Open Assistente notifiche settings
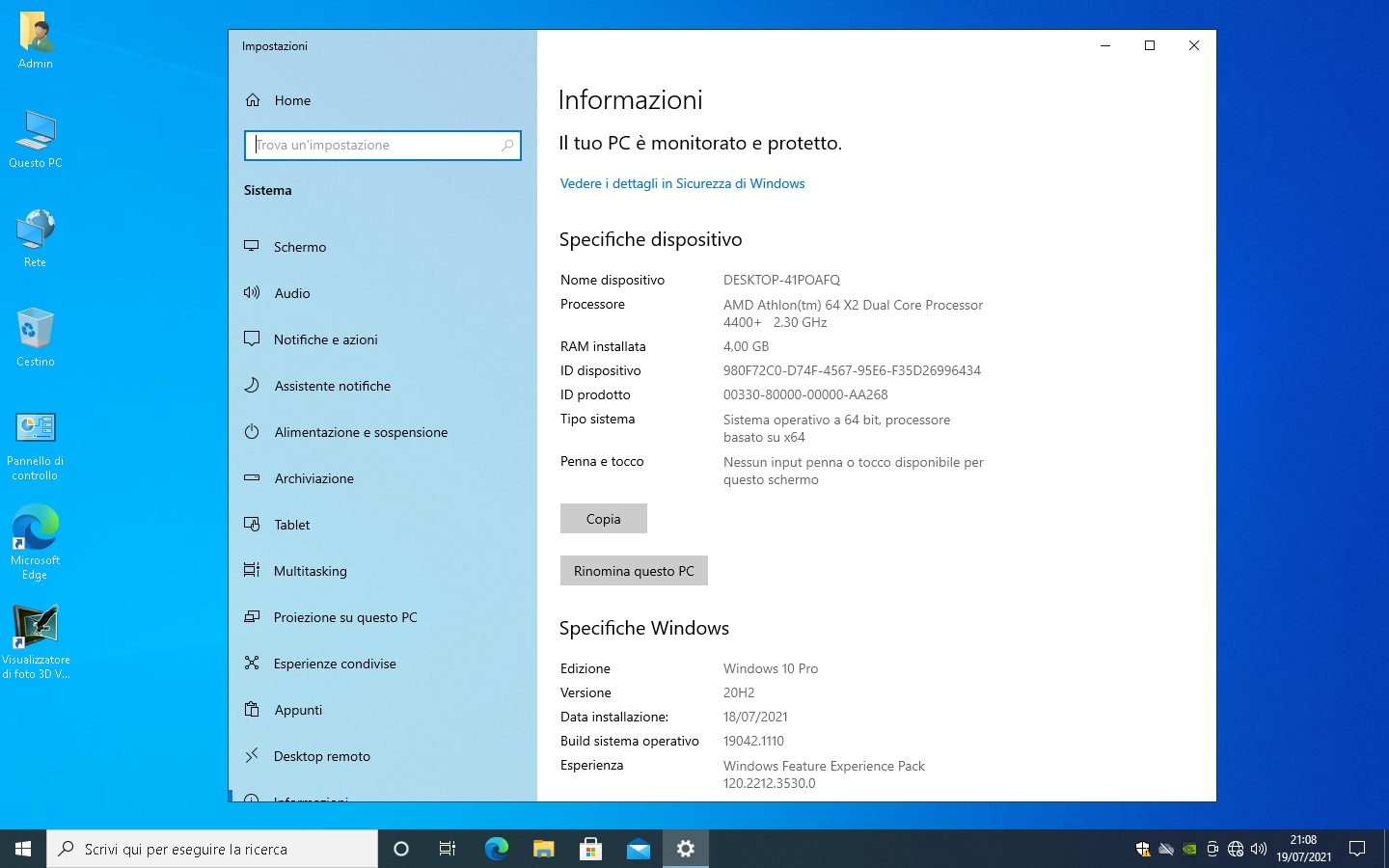This screenshot has width=1389, height=868. [x=332, y=386]
